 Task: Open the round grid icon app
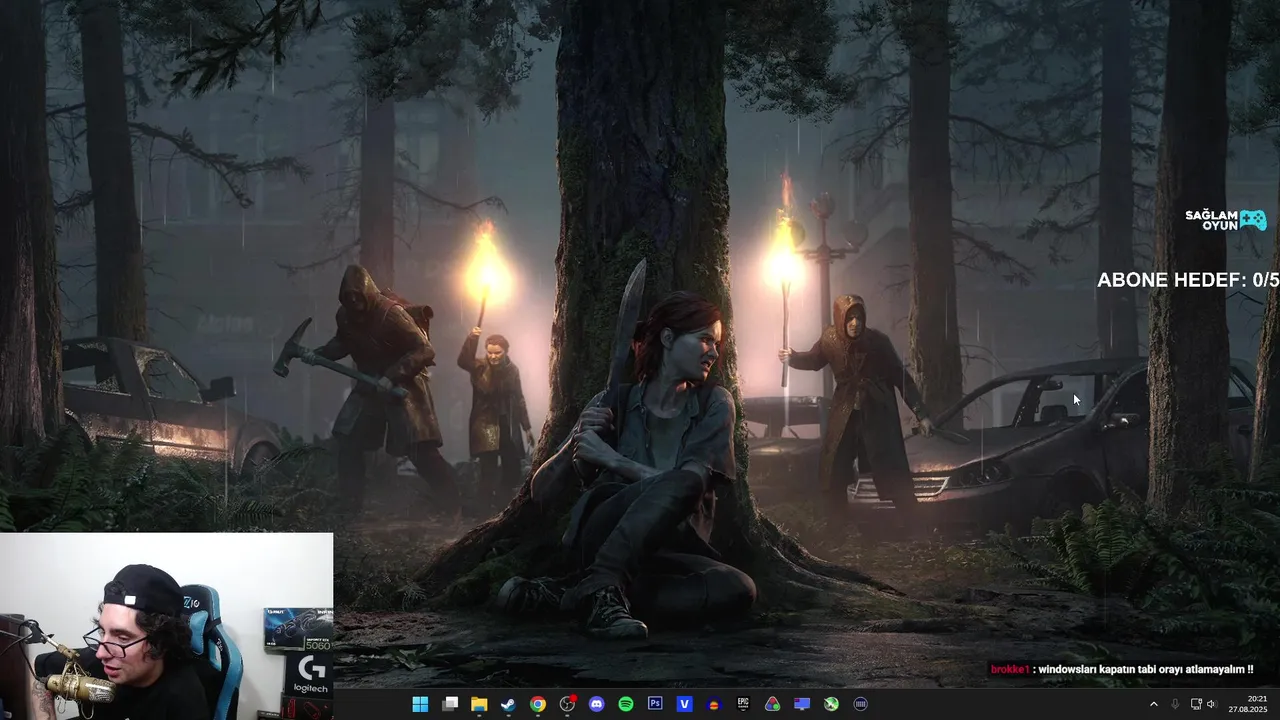coord(861,704)
